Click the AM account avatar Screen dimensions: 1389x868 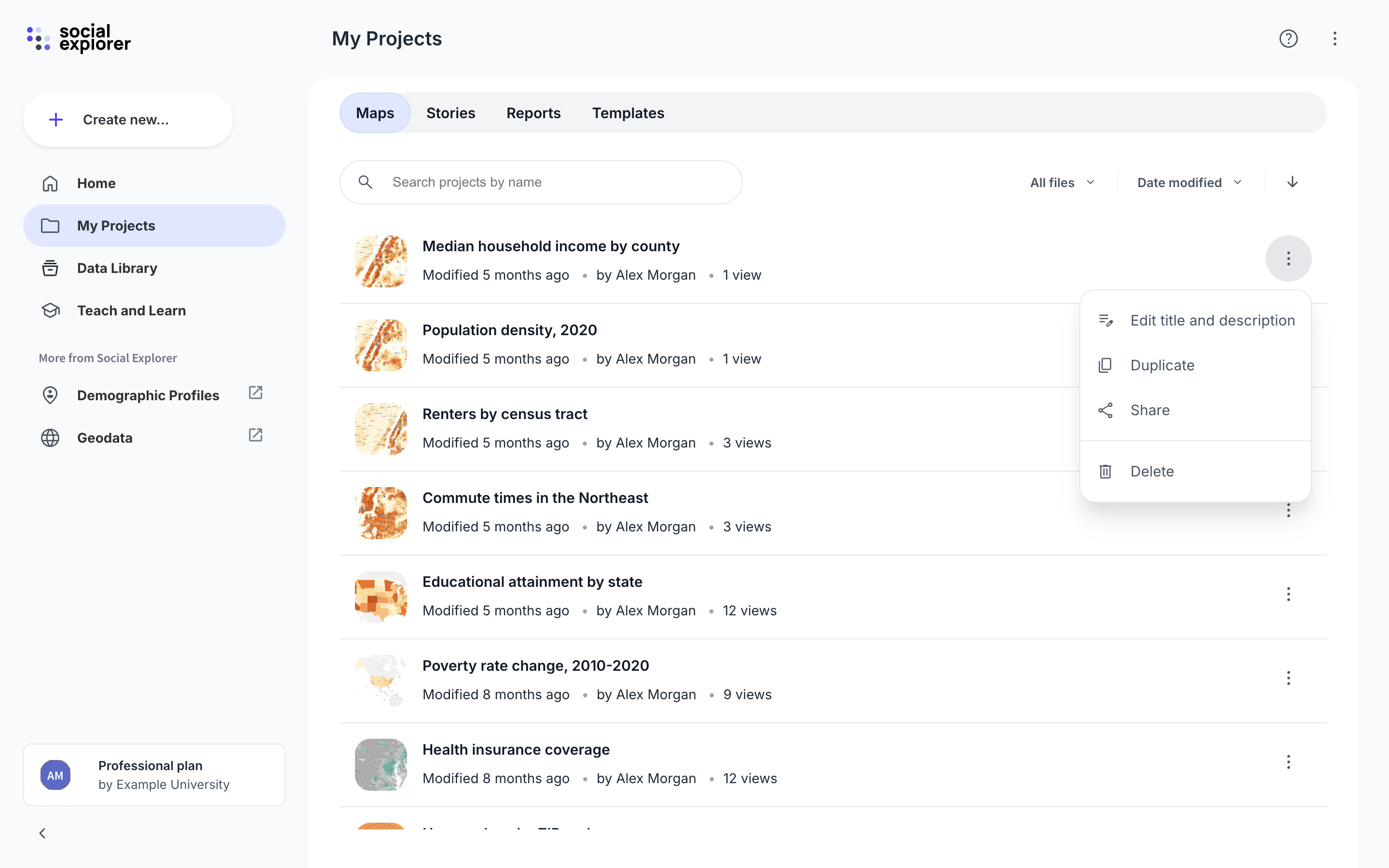tap(55, 775)
